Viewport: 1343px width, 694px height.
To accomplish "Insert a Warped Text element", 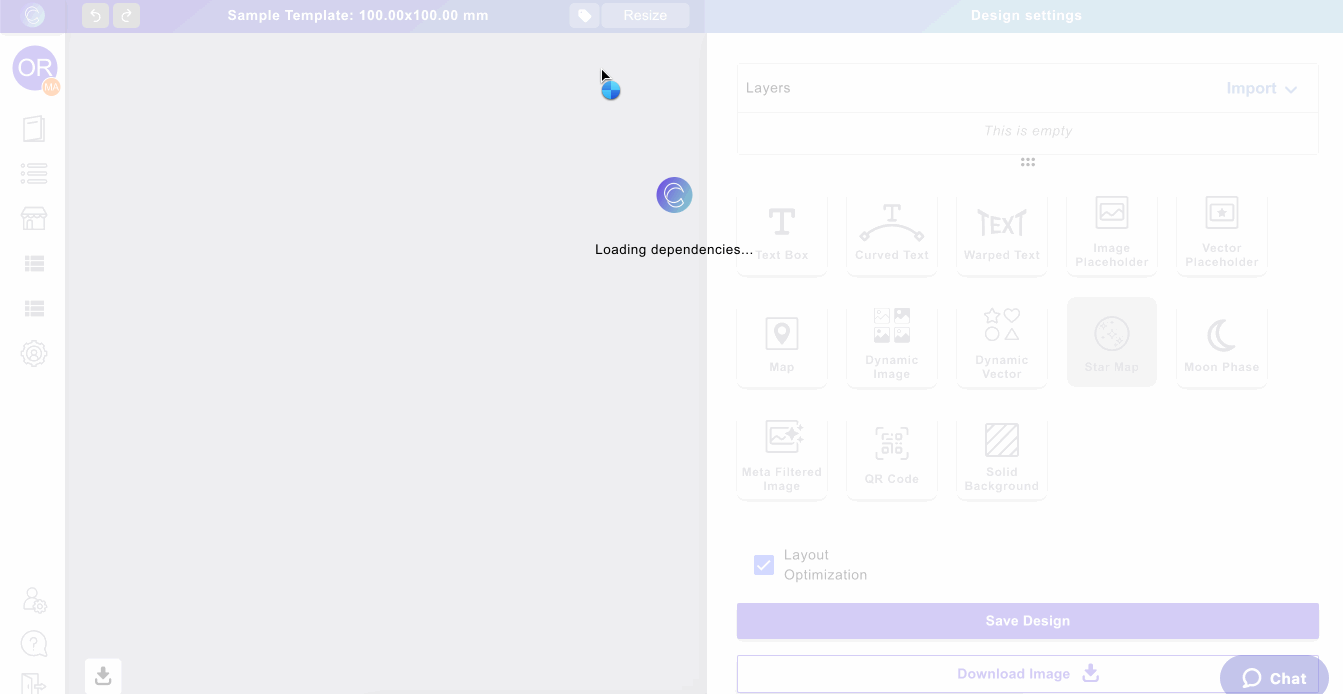I will (1001, 233).
